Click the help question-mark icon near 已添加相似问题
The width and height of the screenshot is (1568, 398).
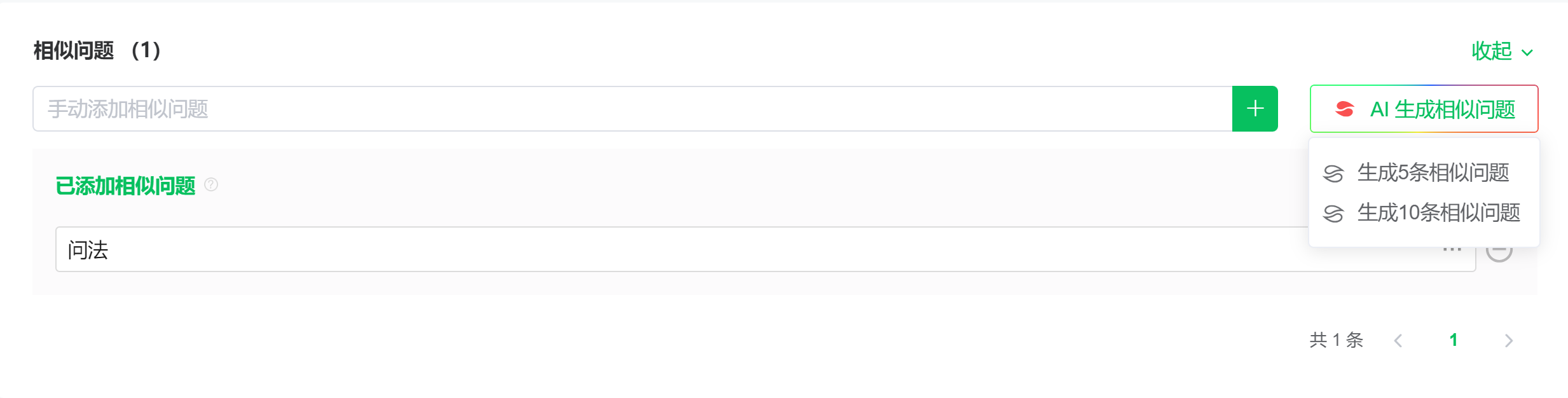211,185
